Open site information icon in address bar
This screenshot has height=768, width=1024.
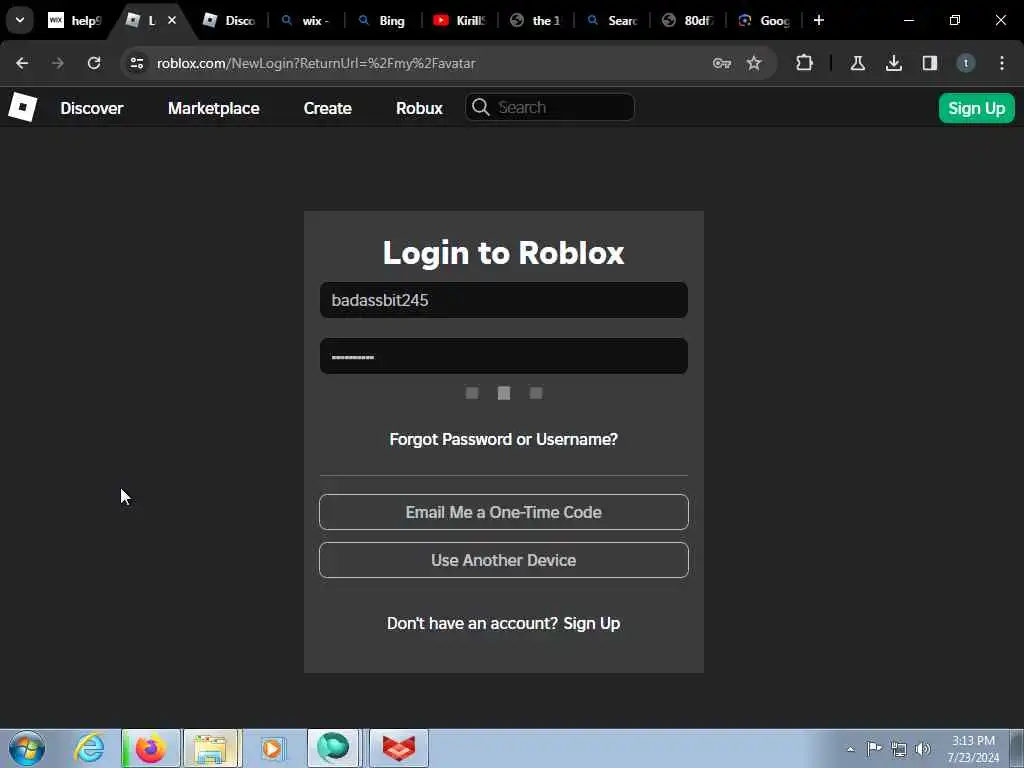[x=136, y=63]
